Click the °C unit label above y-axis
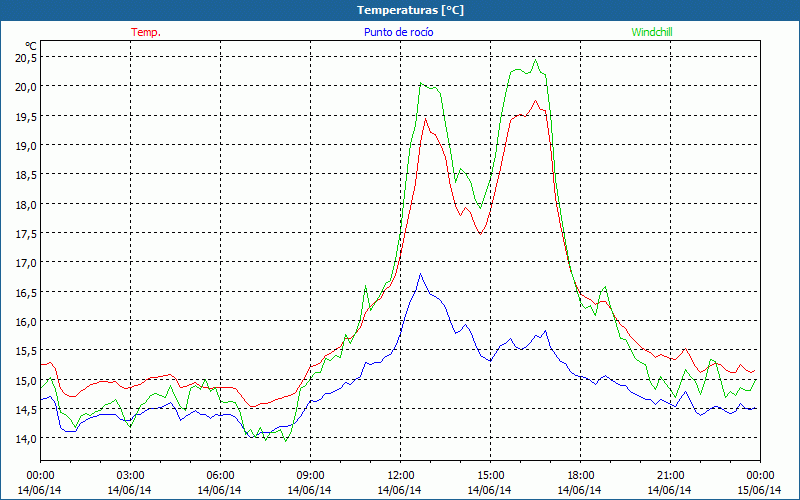Image resolution: width=800 pixels, height=500 pixels. [x=31, y=45]
